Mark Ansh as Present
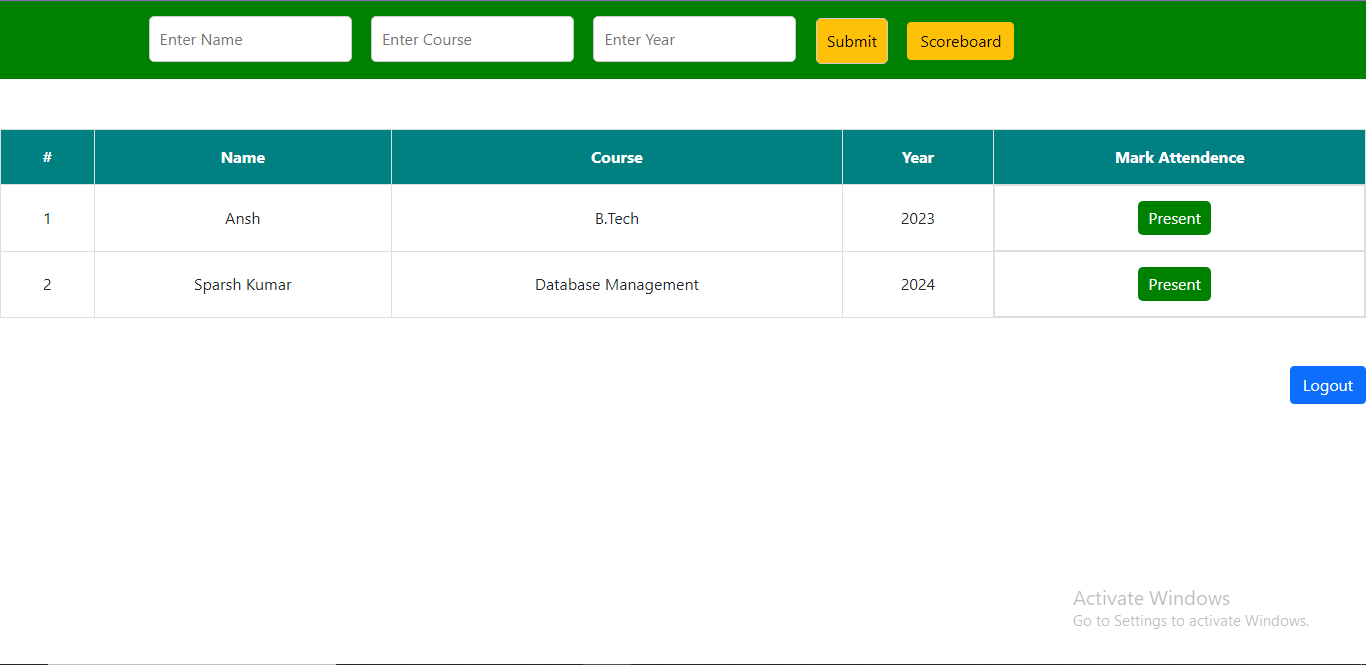The image size is (1366, 665). (x=1174, y=218)
